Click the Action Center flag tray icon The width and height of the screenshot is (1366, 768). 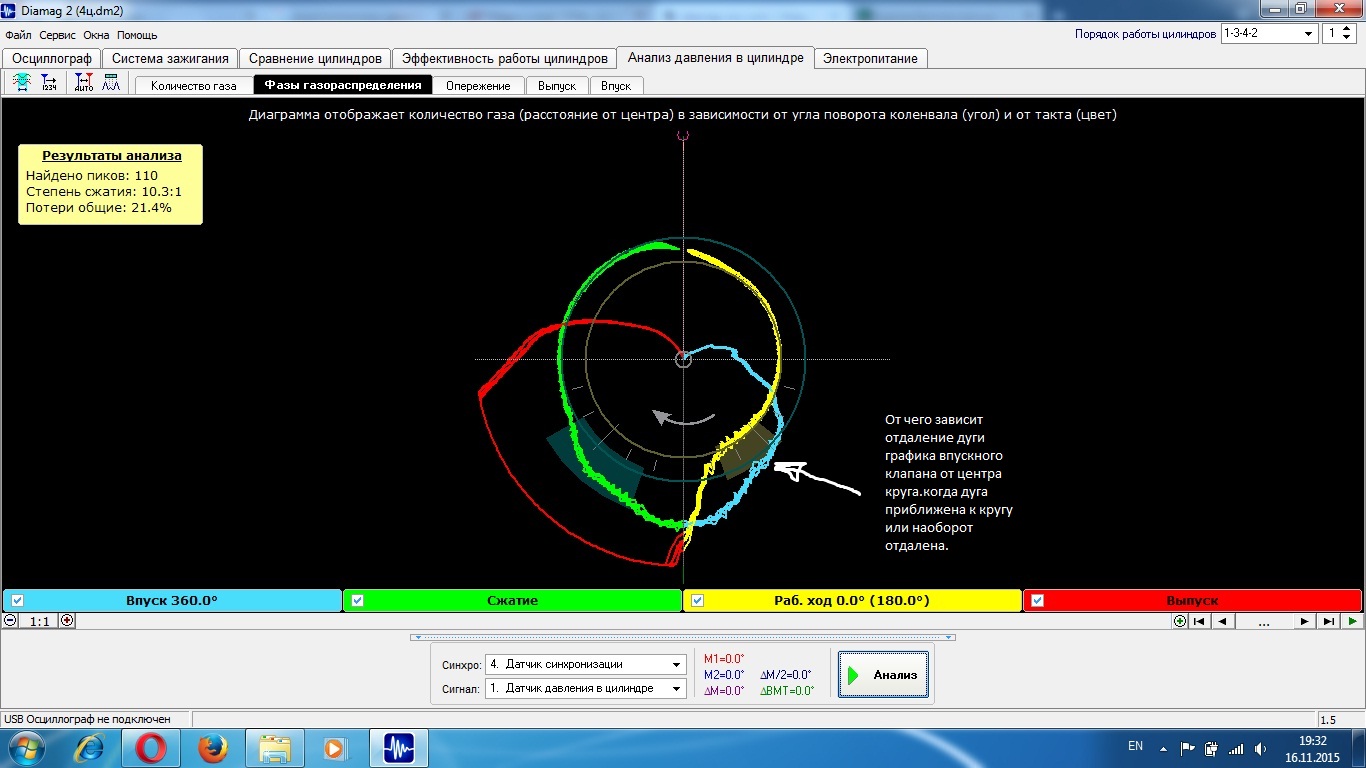[1188, 747]
